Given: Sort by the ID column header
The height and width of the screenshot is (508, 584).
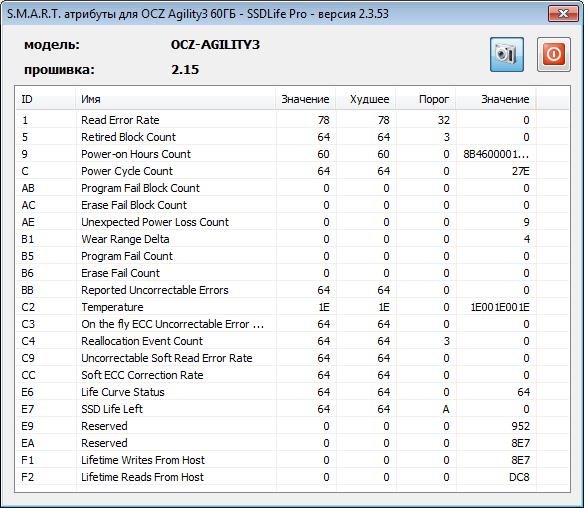Looking at the screenshot, I should click(x=45, y=99).
